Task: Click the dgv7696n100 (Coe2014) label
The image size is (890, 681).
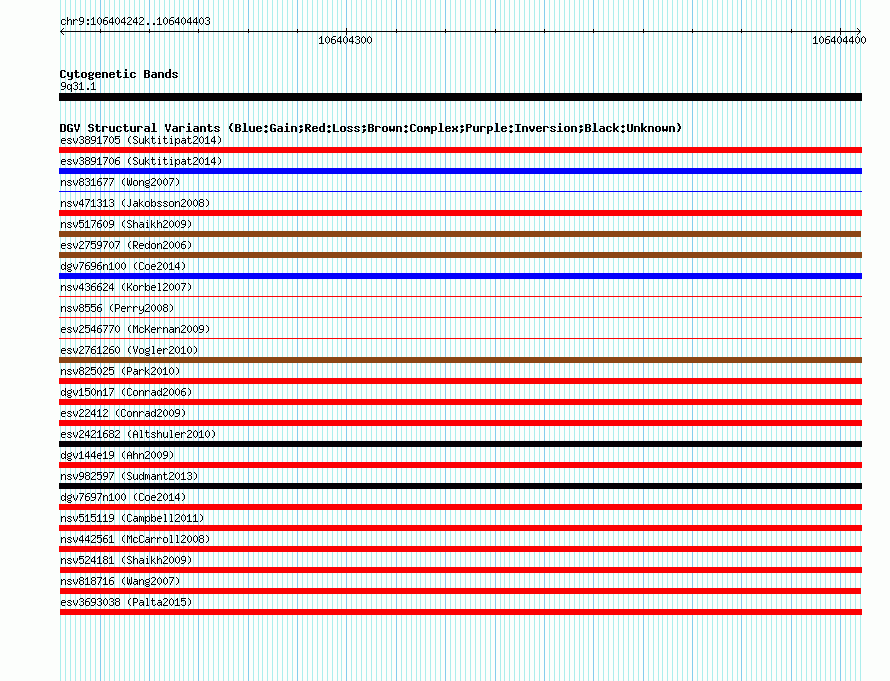Action: coord(123,266)
